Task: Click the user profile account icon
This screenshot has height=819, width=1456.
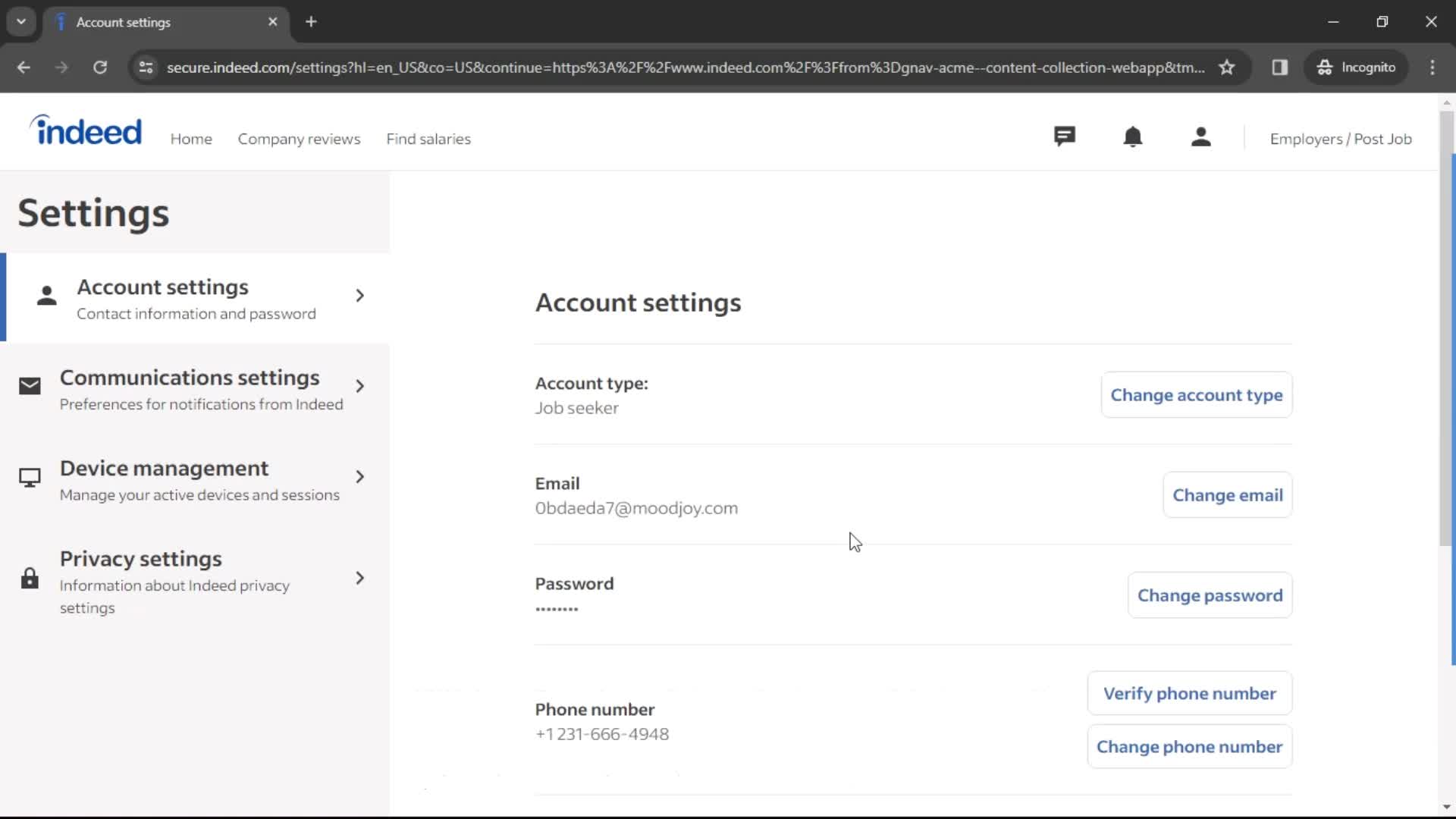Action: pos(1201,138)
